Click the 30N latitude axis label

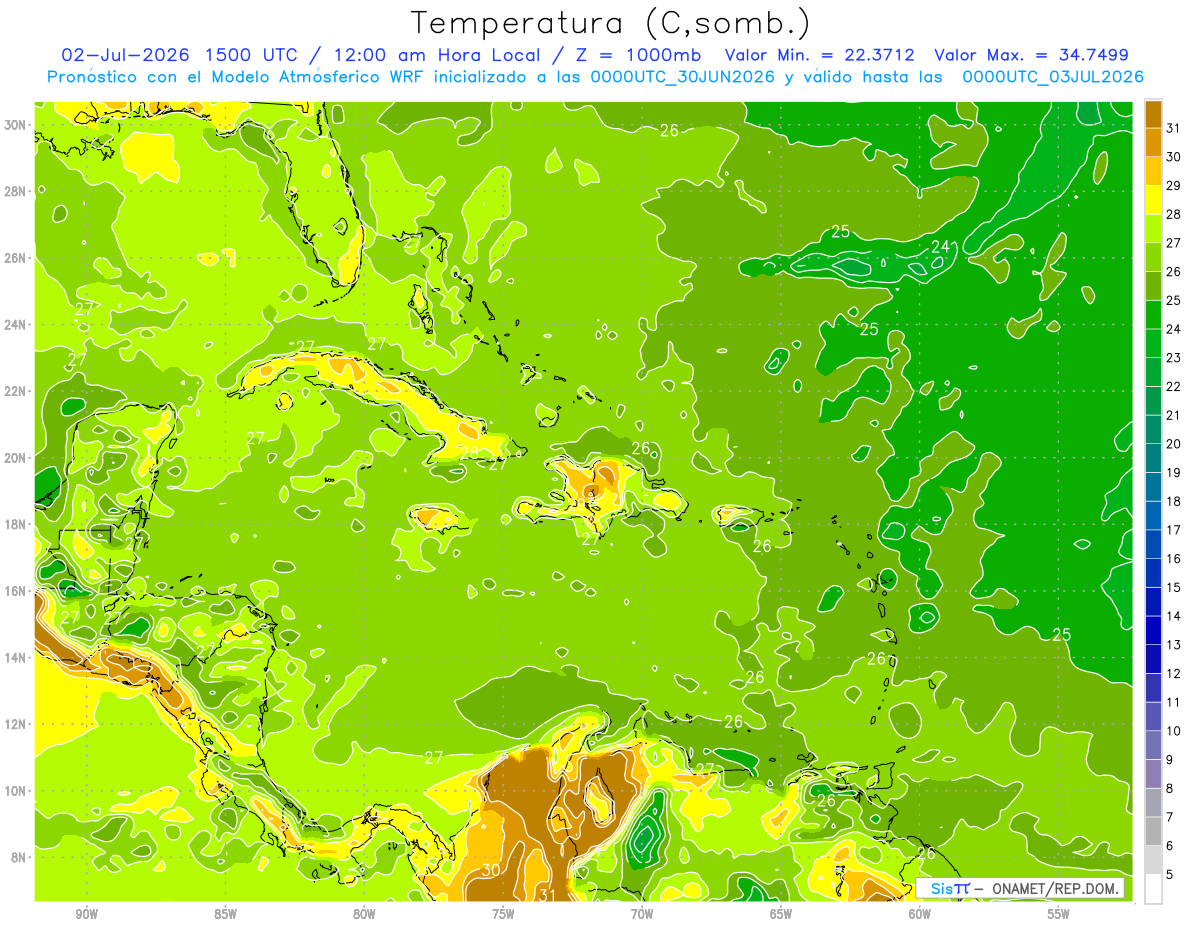point(15,125)
